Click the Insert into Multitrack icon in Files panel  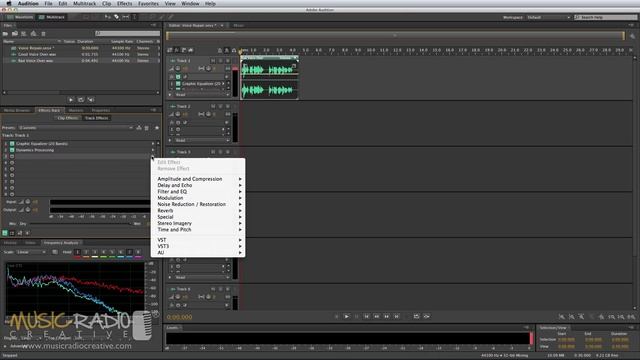pos(33,33)
